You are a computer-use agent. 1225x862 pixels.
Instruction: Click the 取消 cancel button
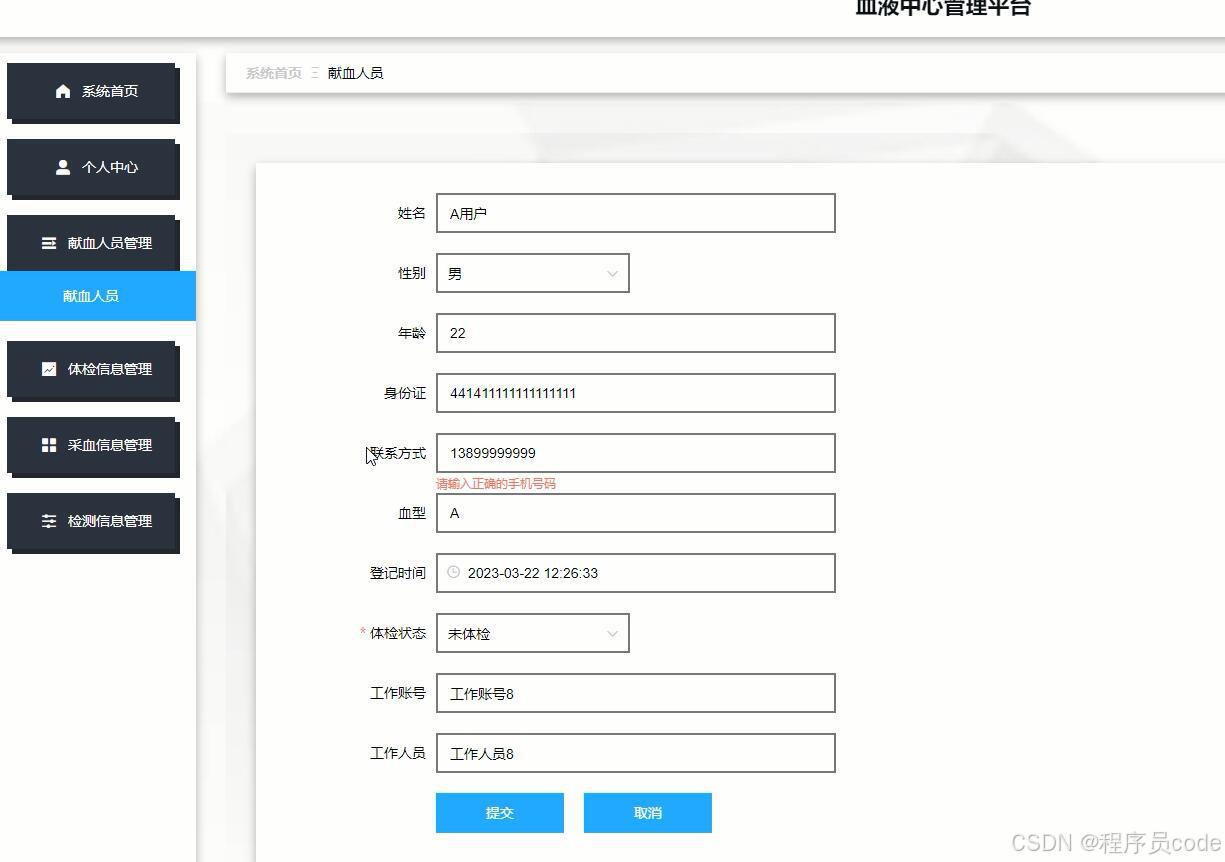click(x=647, y=812)
